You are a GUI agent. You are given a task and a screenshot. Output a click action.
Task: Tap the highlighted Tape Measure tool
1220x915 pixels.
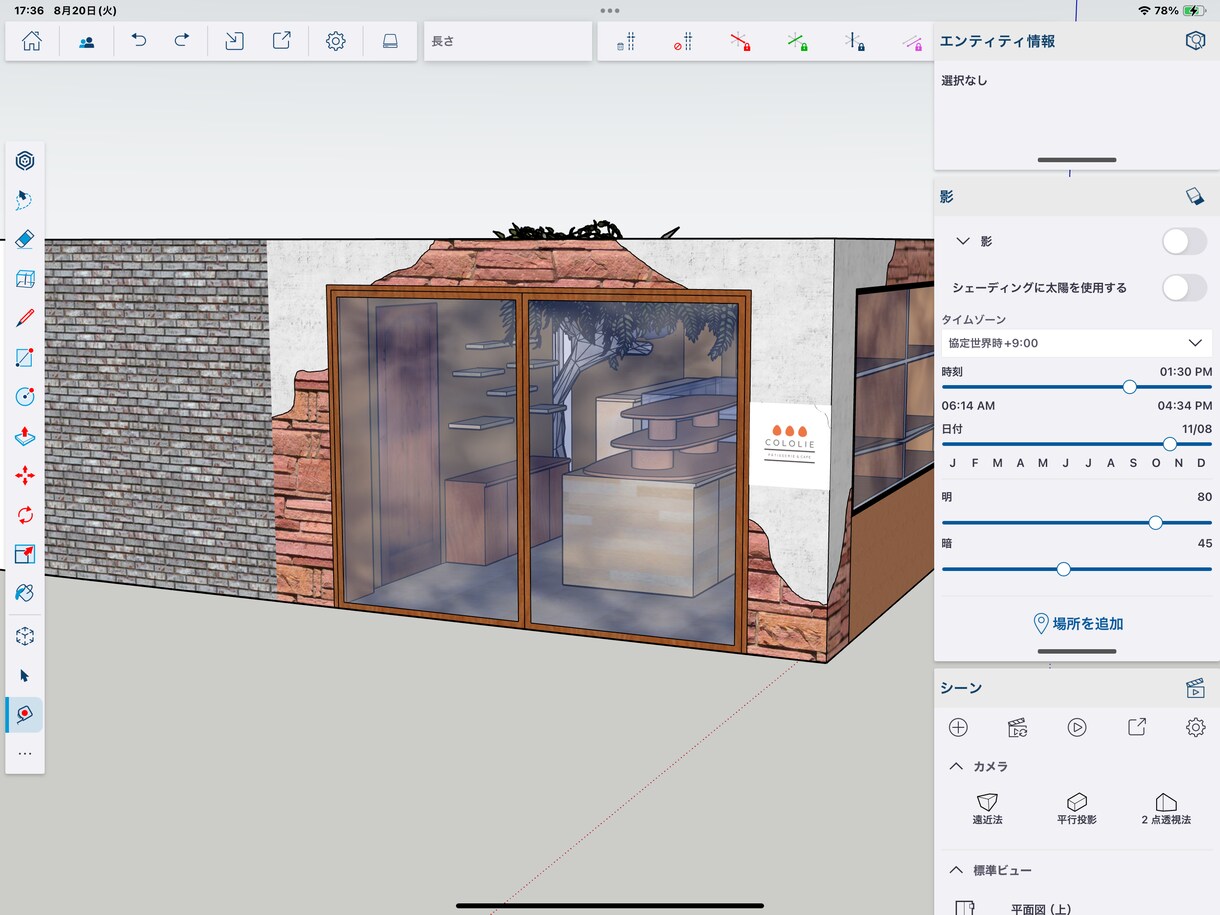(25, 714)
